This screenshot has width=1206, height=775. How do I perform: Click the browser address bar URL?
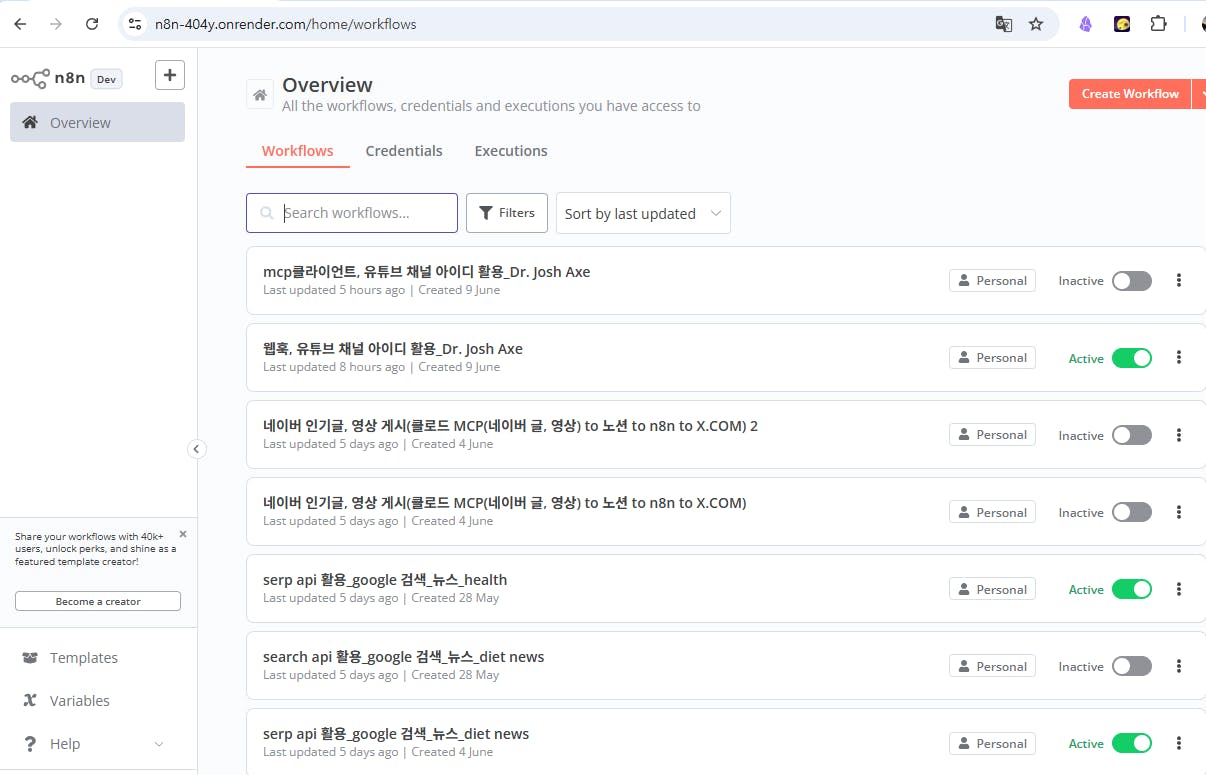coord(286,24)
